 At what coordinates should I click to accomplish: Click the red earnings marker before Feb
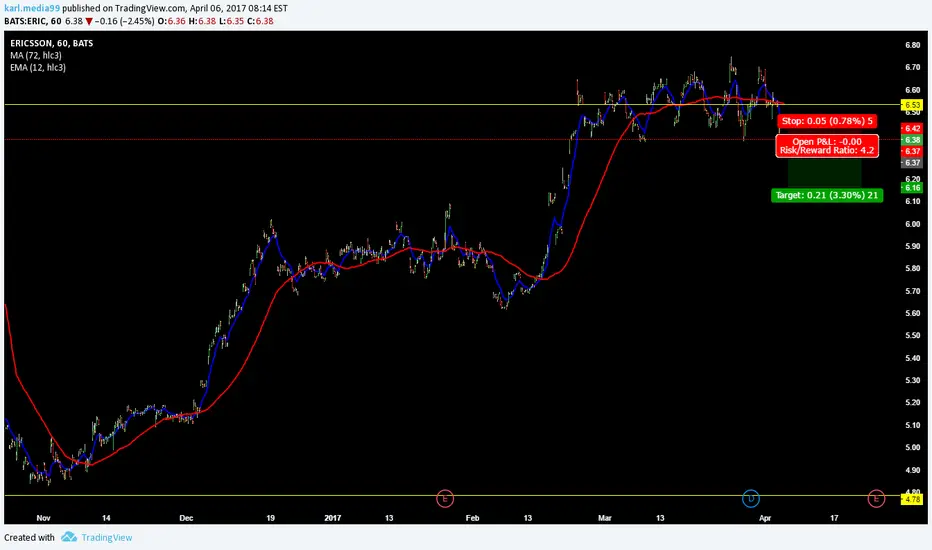tap(445, 498)
